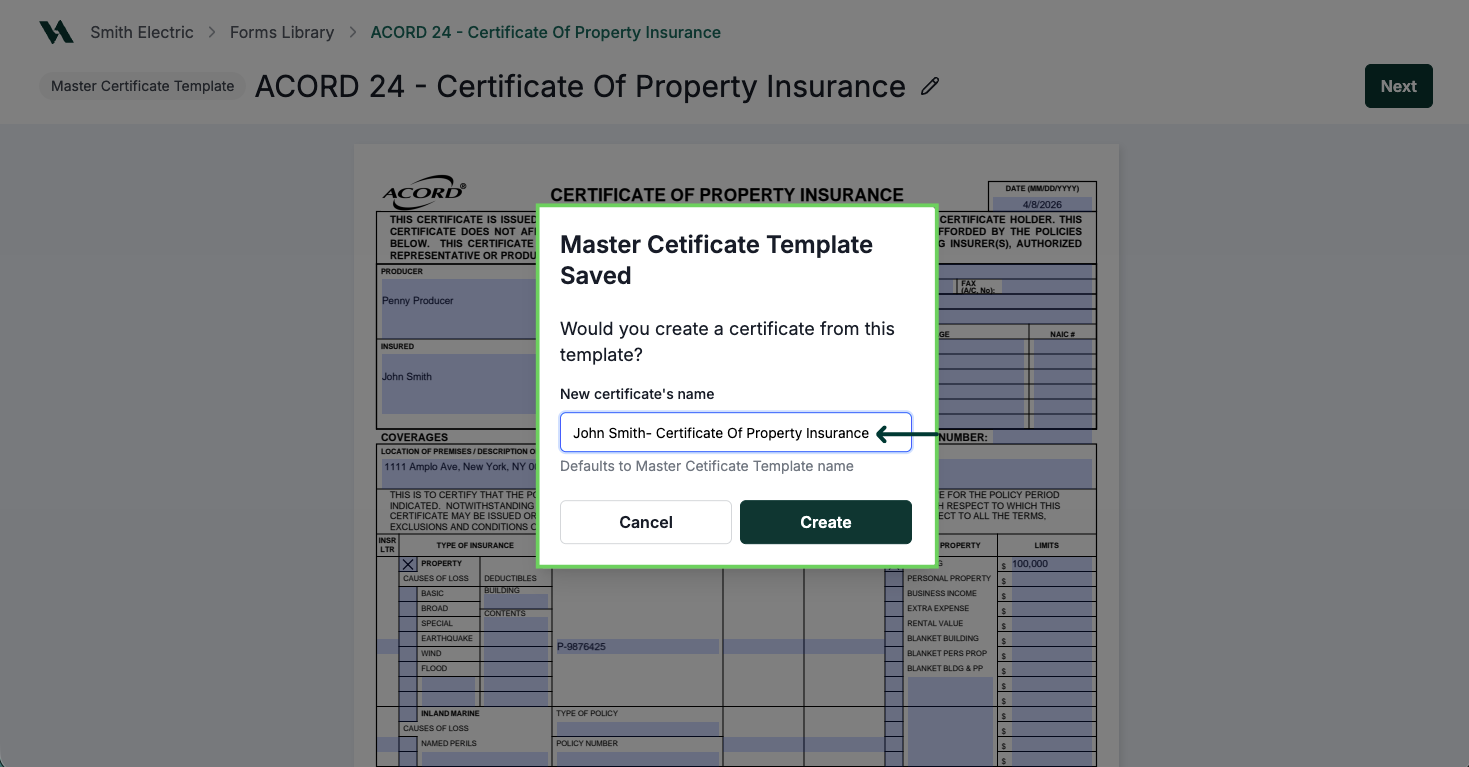Image resolution: width=1469 pixels, height=767 pixels.
Task: Check the BLANKET BLDG & PP box
Action: 894,669
